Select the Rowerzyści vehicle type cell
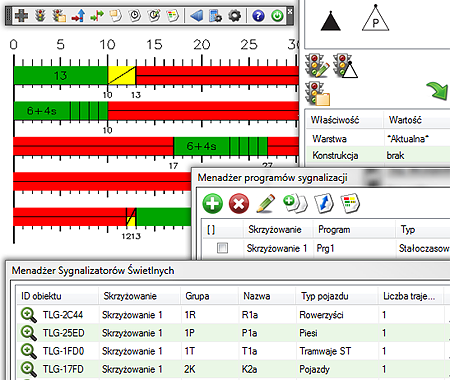This screenshot has height=380, width=450. [337, 315]
